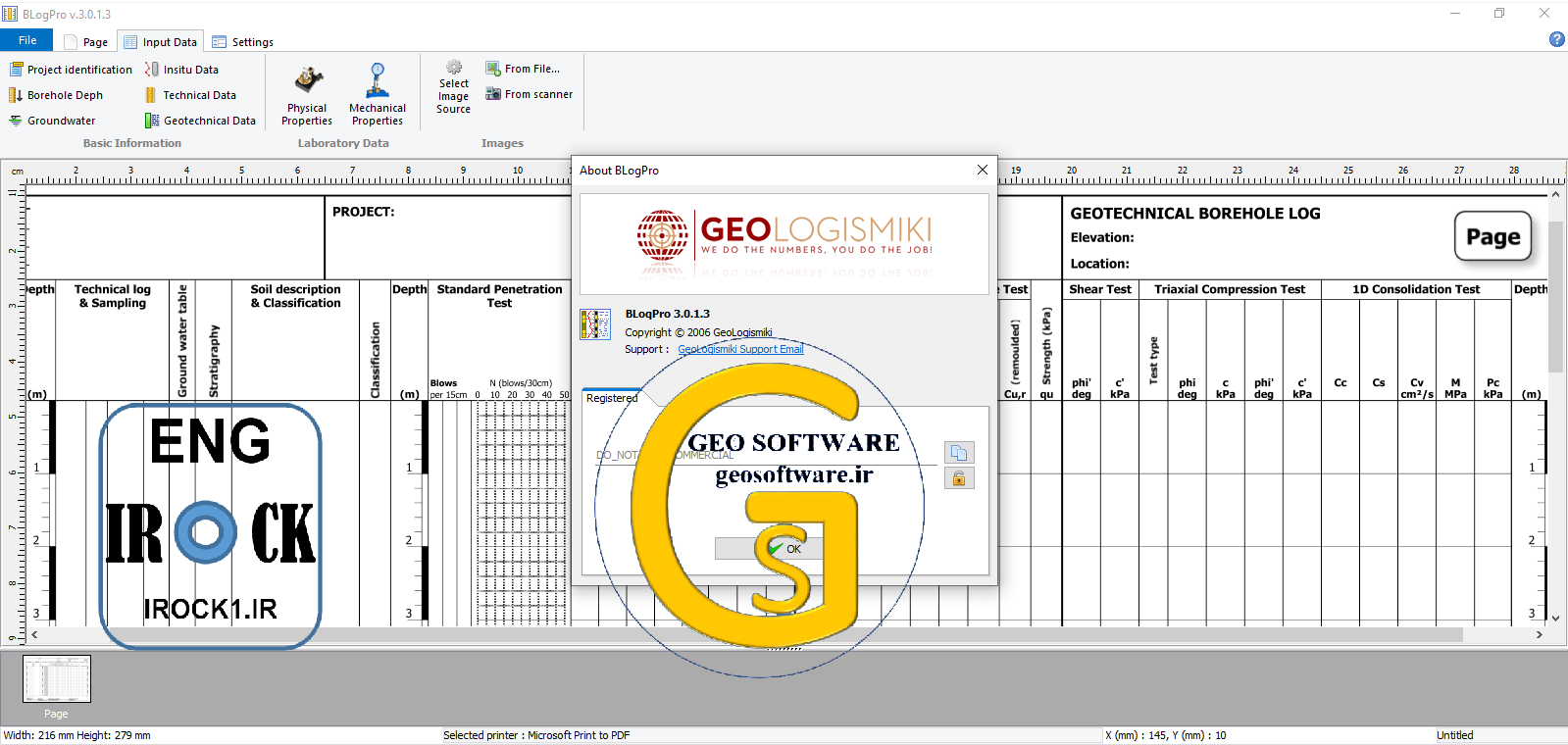Click the Untitled status bar entry
1568x745 pixels.
pos(1455,735)
